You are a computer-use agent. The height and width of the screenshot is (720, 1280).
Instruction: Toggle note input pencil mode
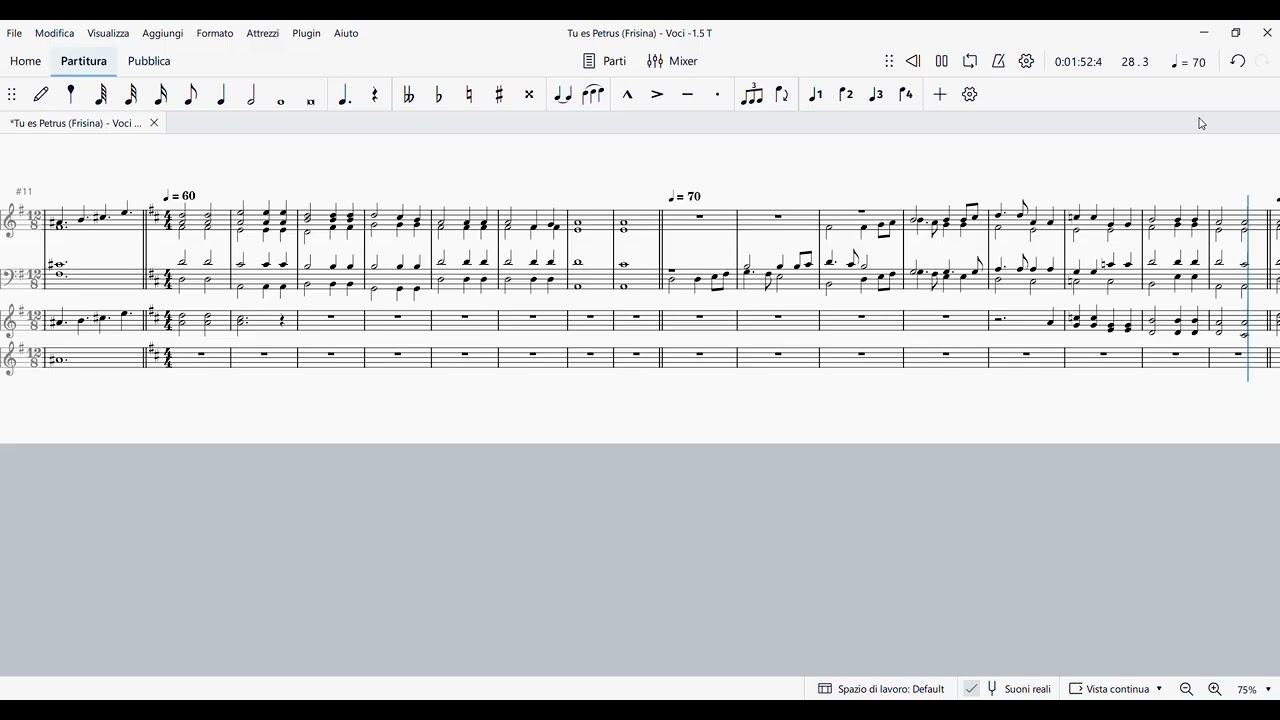tap(41, 94)
